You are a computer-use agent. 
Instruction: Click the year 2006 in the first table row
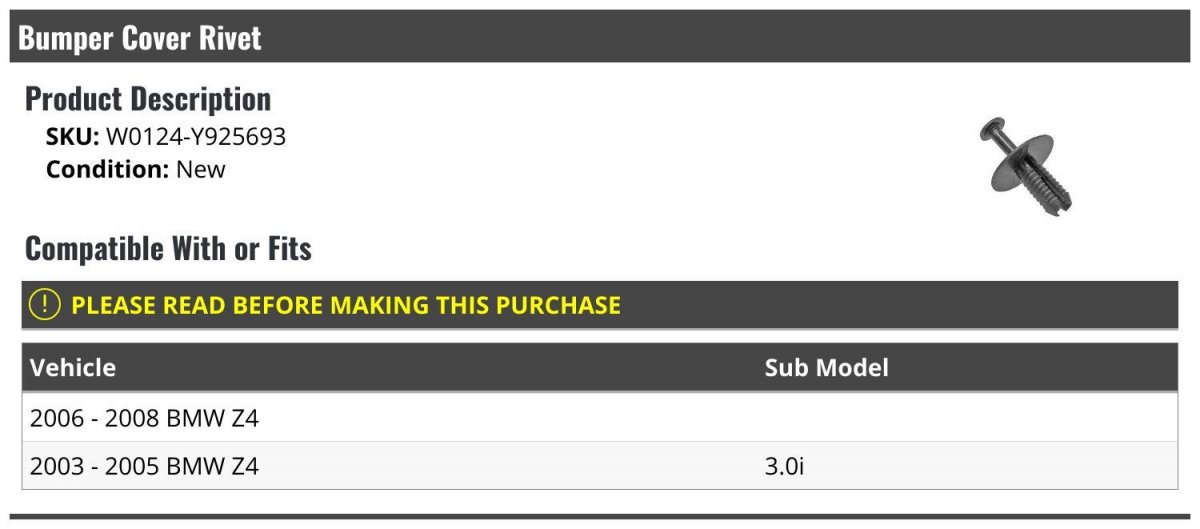coord(56,418)
